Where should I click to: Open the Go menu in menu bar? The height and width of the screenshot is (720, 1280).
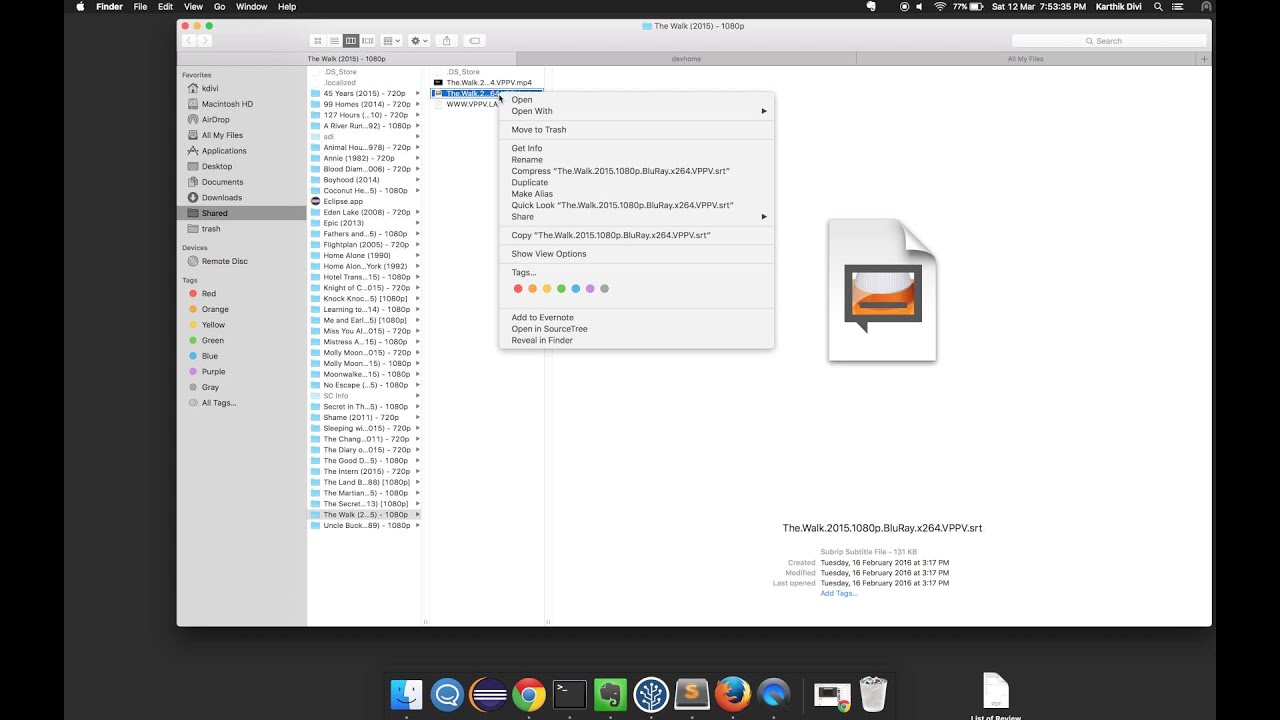click(219, 7)
